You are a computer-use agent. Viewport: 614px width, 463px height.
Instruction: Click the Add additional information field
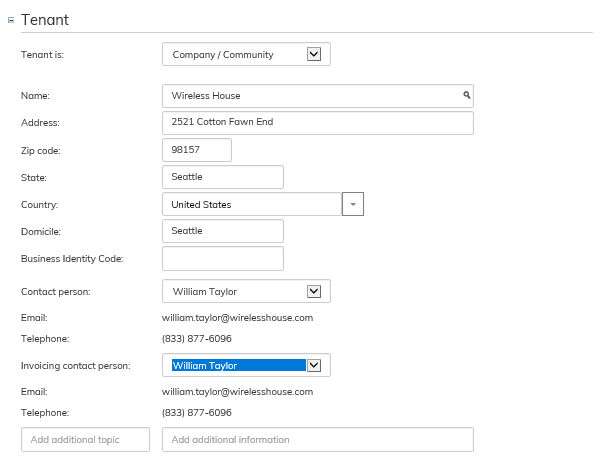317,440
